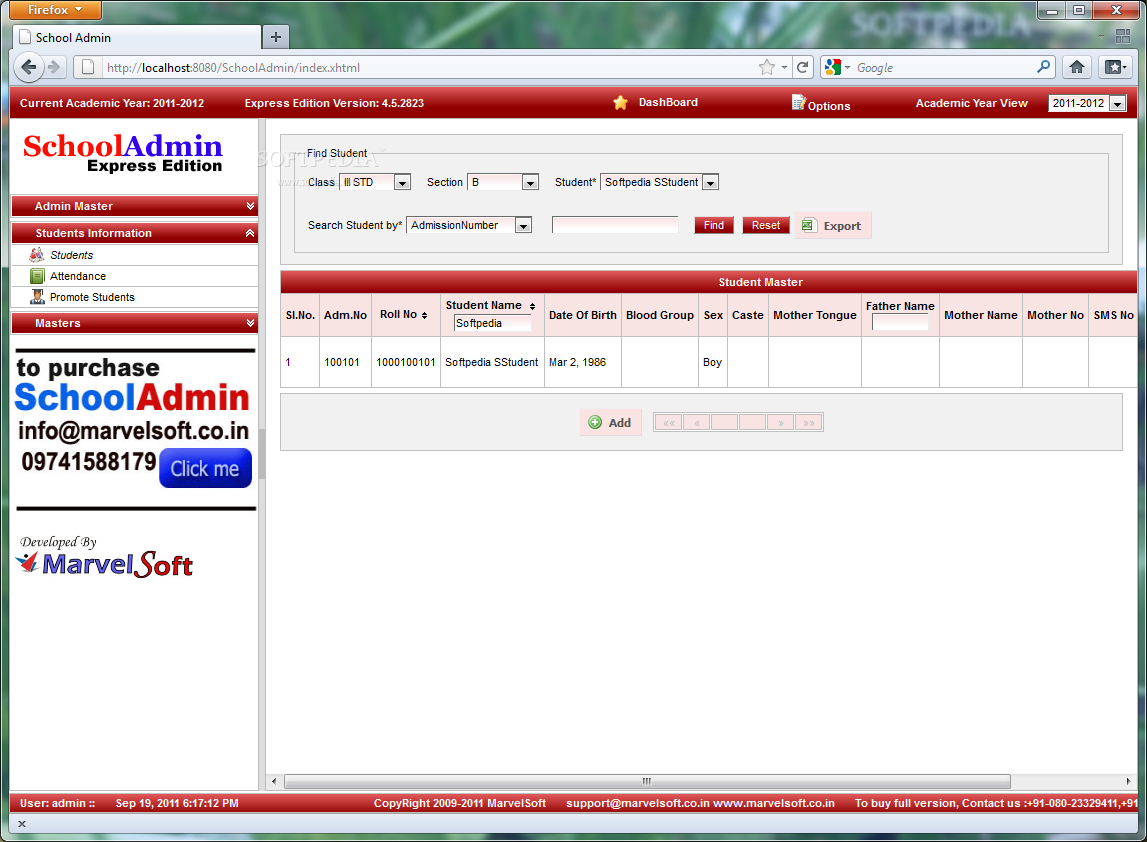Click the horizontal scrollbar thumb
The width and height of the screenshot is (1147, 842).
(x=647, y=781)
